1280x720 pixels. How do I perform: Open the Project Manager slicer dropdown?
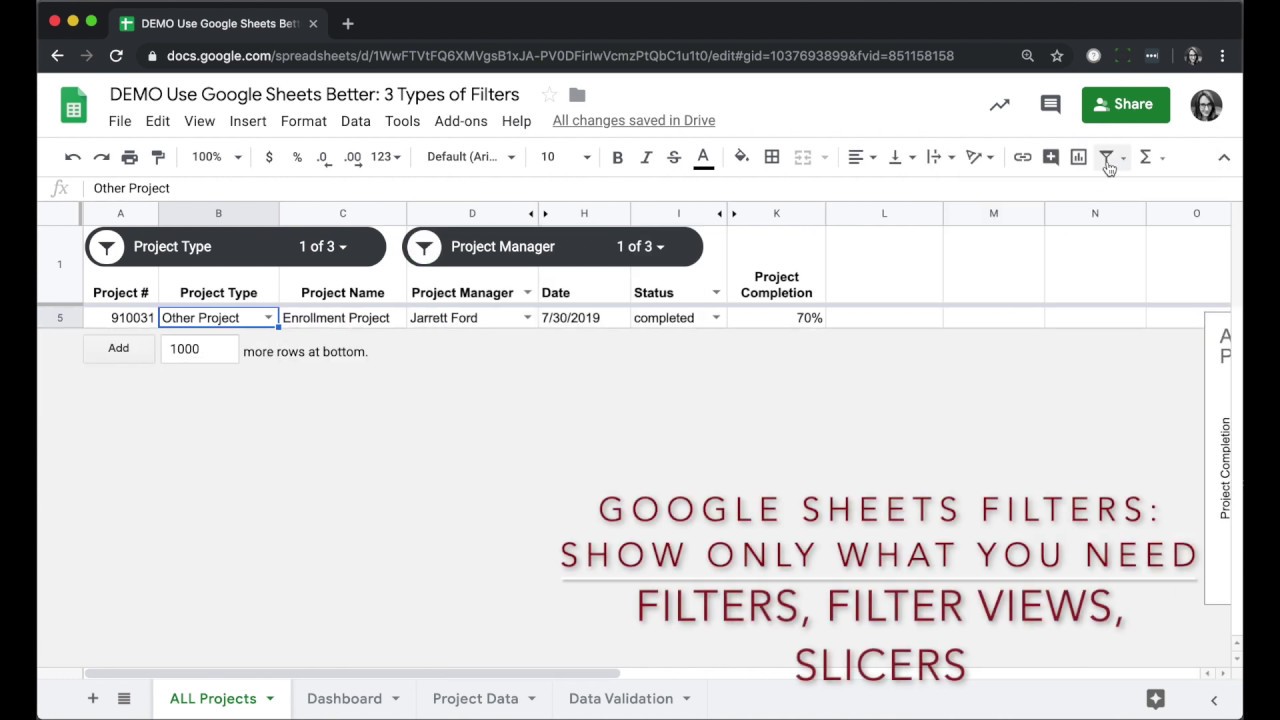coord(641,247)
